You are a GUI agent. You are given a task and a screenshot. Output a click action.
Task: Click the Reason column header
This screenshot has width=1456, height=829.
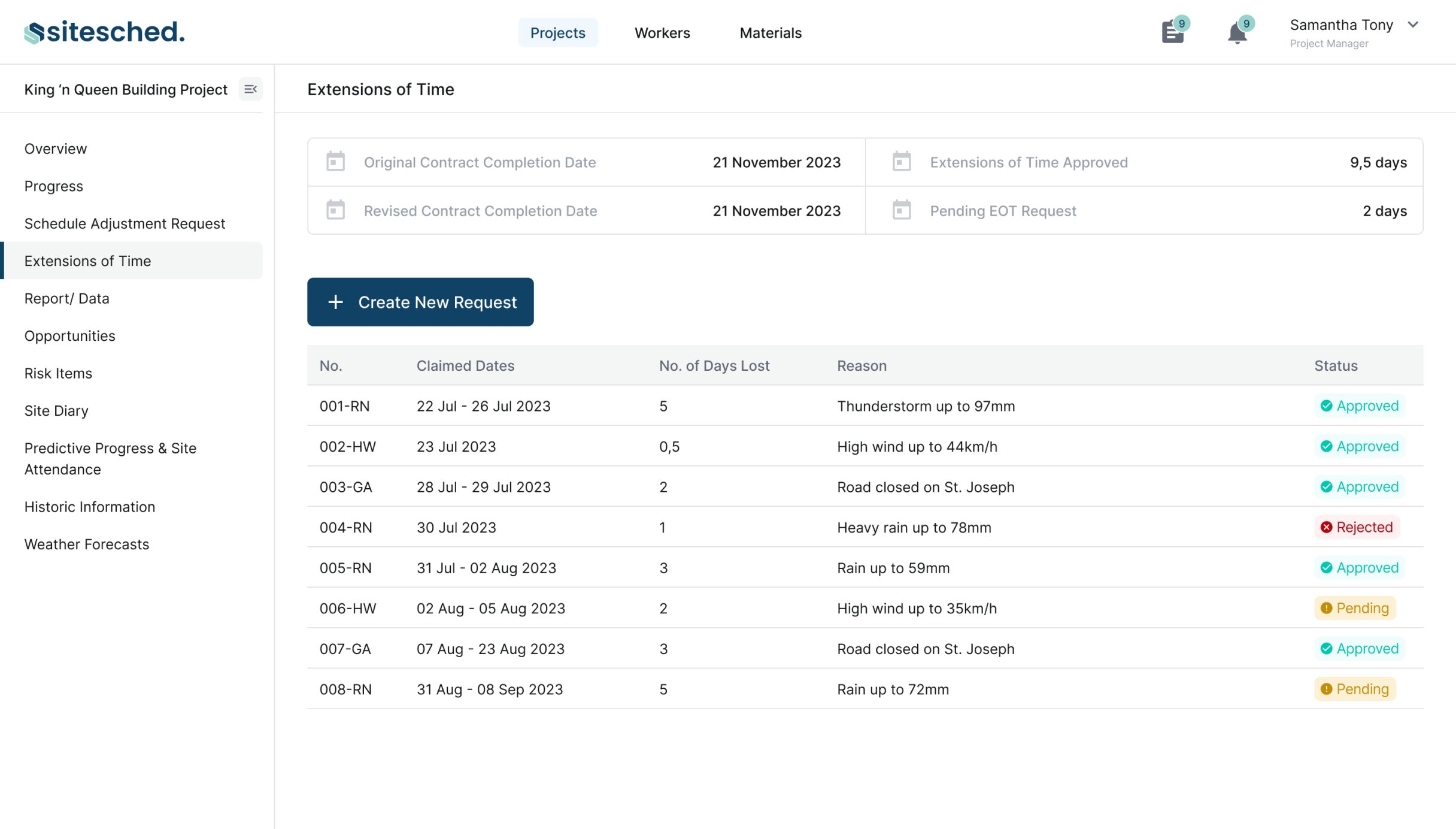[862, 365]
